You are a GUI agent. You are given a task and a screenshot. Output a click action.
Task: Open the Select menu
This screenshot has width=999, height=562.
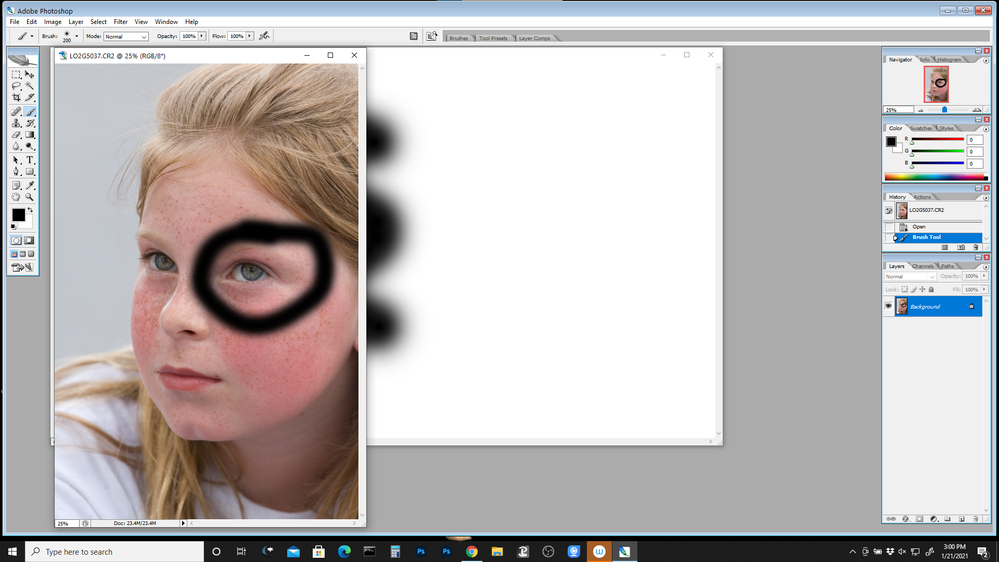click(98, 22)
